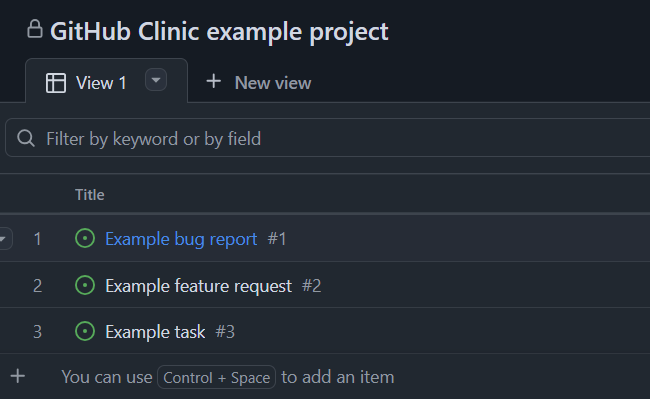Viewport: 650px width, 399px height.
Task: Click the open issue icon for Example bug report
Action: pyautogui.click(x=85, y=239)
